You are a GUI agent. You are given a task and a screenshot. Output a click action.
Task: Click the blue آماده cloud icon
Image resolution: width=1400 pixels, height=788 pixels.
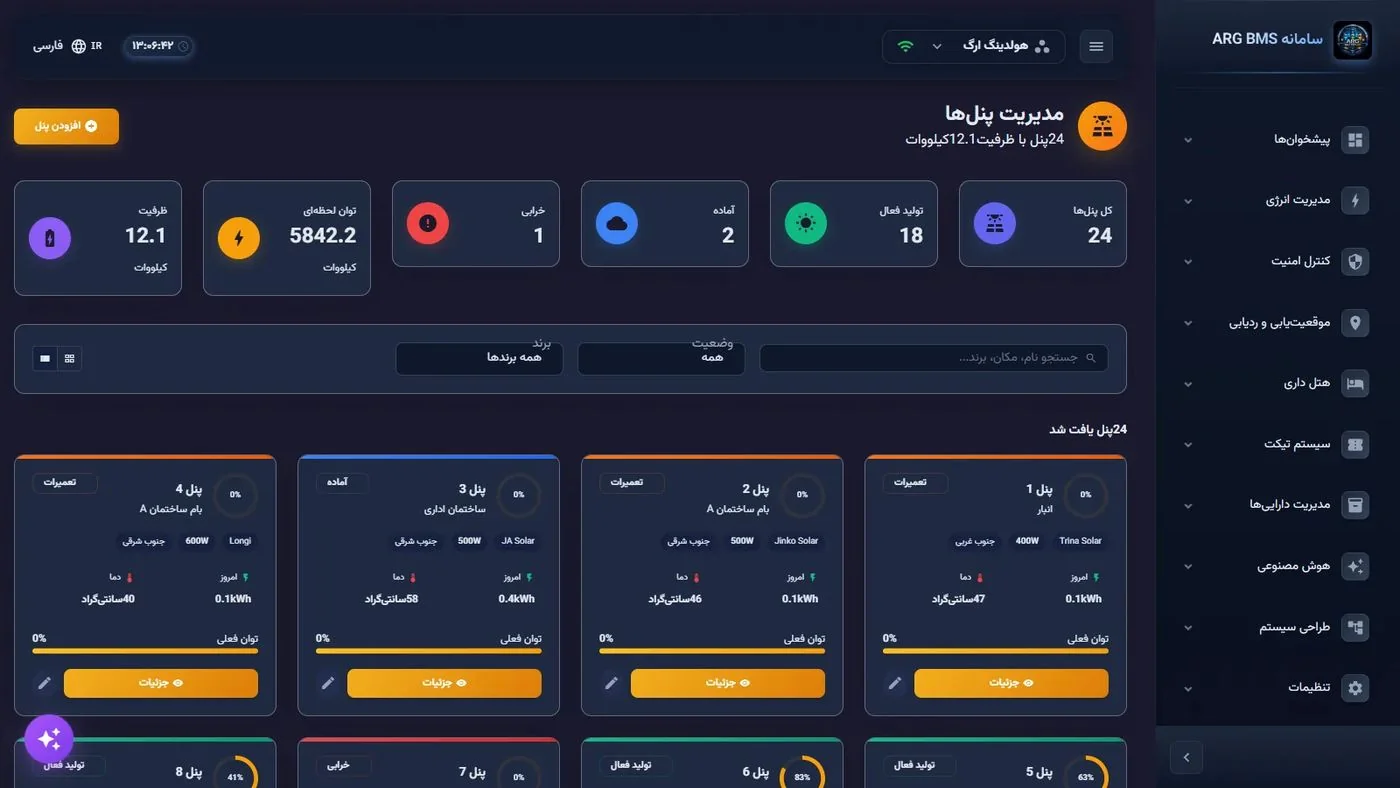coord(617,223)
